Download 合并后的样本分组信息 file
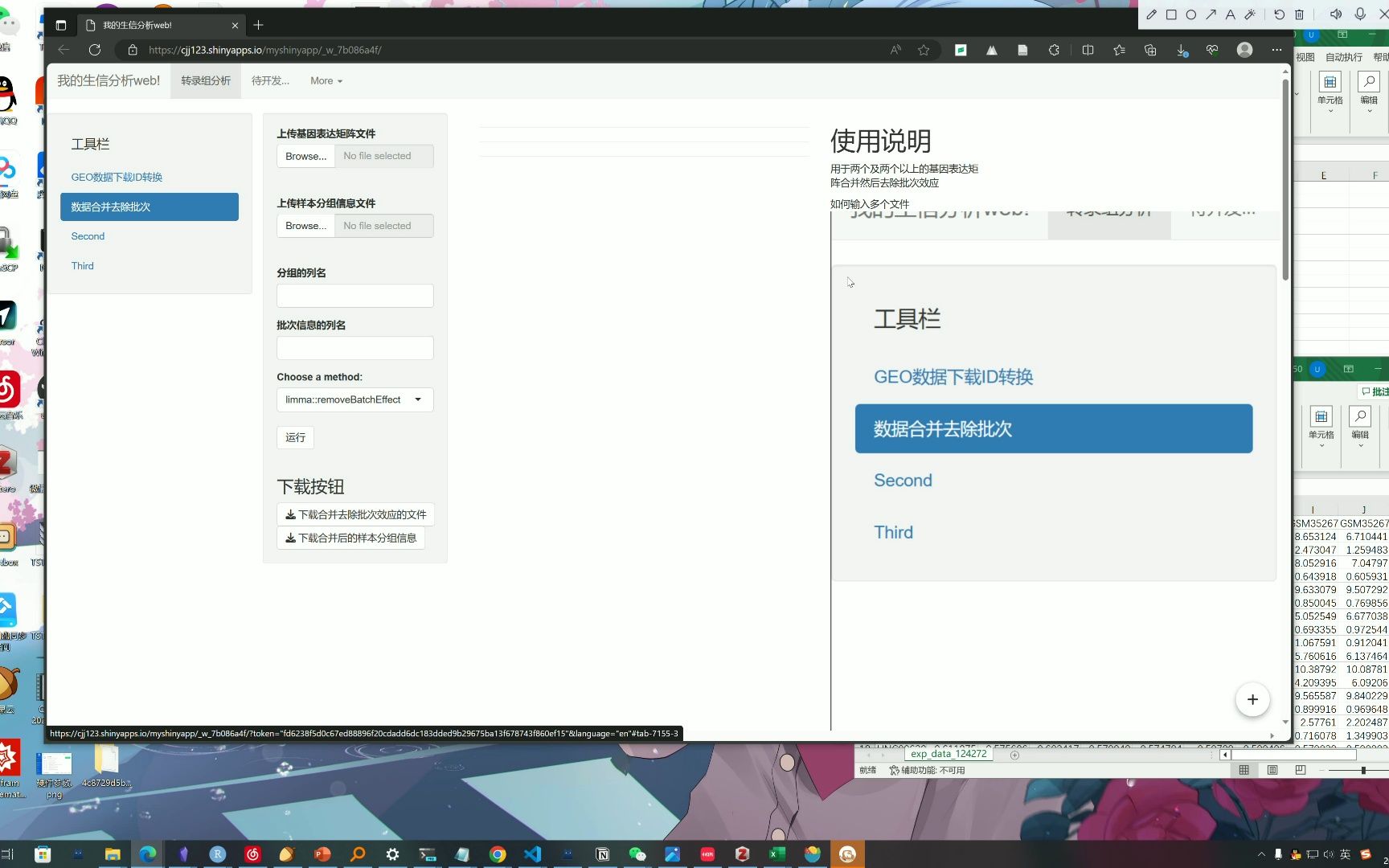 tap(350, 538)
